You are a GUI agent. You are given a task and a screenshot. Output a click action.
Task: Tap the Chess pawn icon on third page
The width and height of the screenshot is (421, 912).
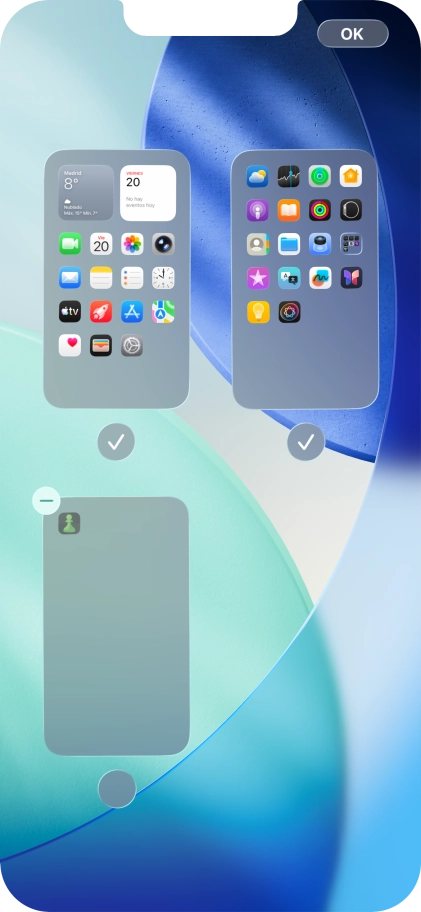pyautogui.click(x=69, y=523)
